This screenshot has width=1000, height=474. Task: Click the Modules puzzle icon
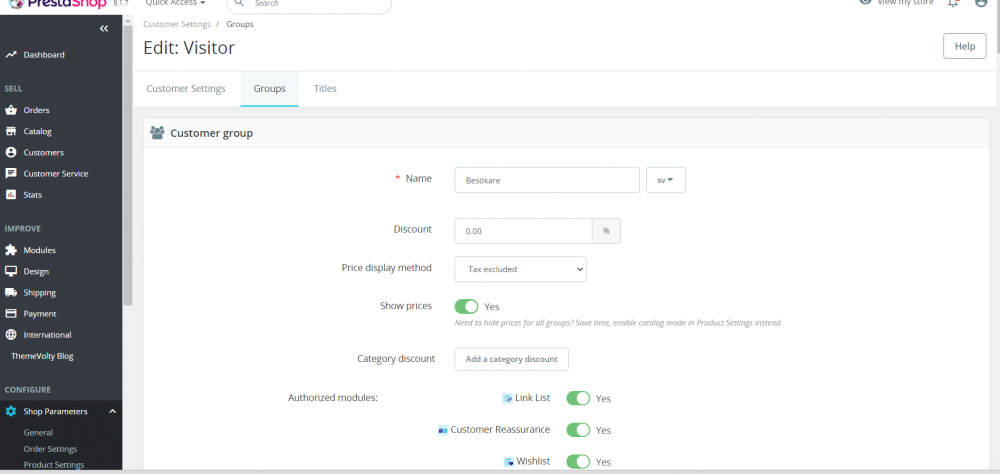click(x=10, y=250)
